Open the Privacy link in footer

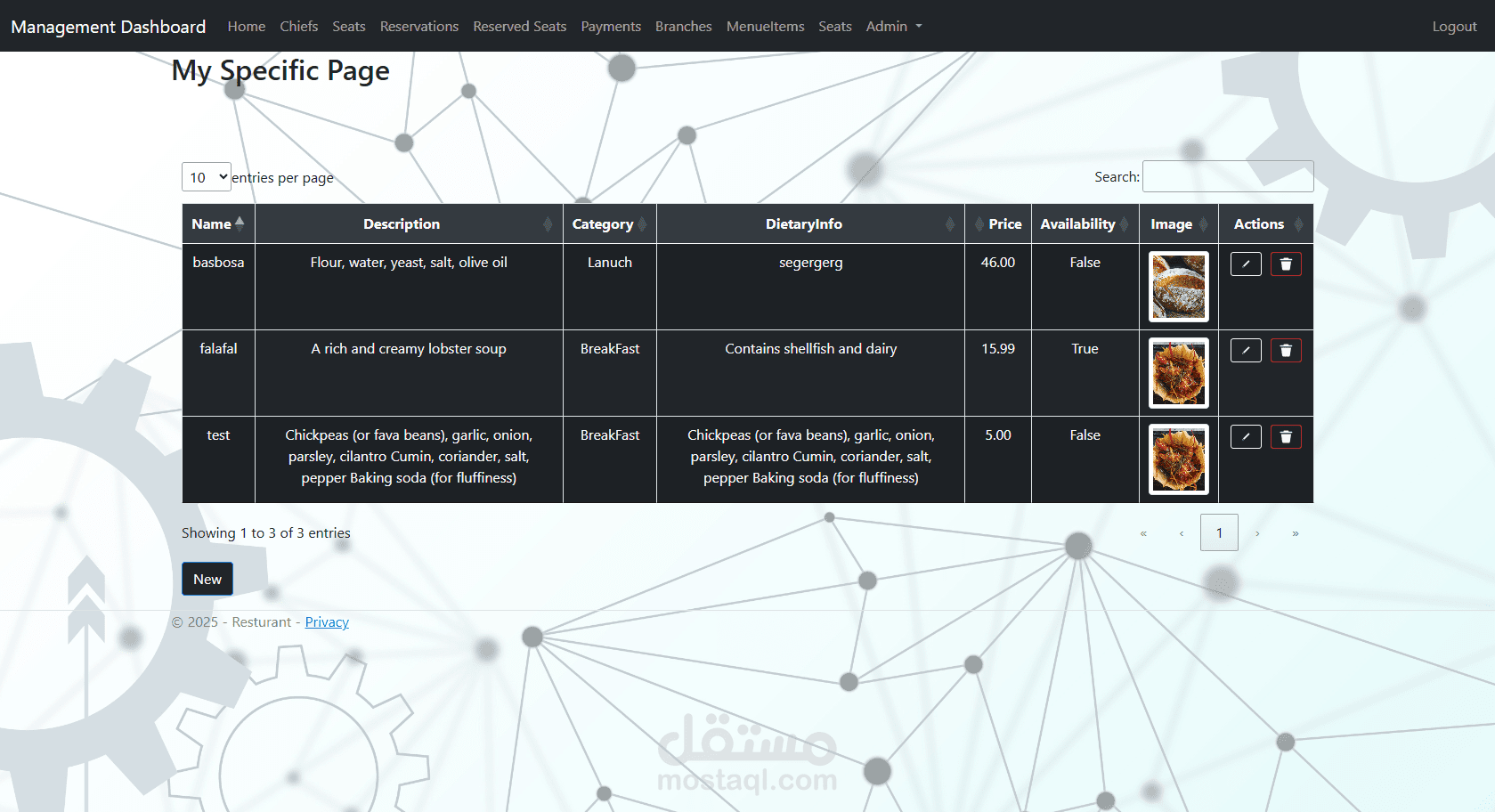click(x=327, y=622)
